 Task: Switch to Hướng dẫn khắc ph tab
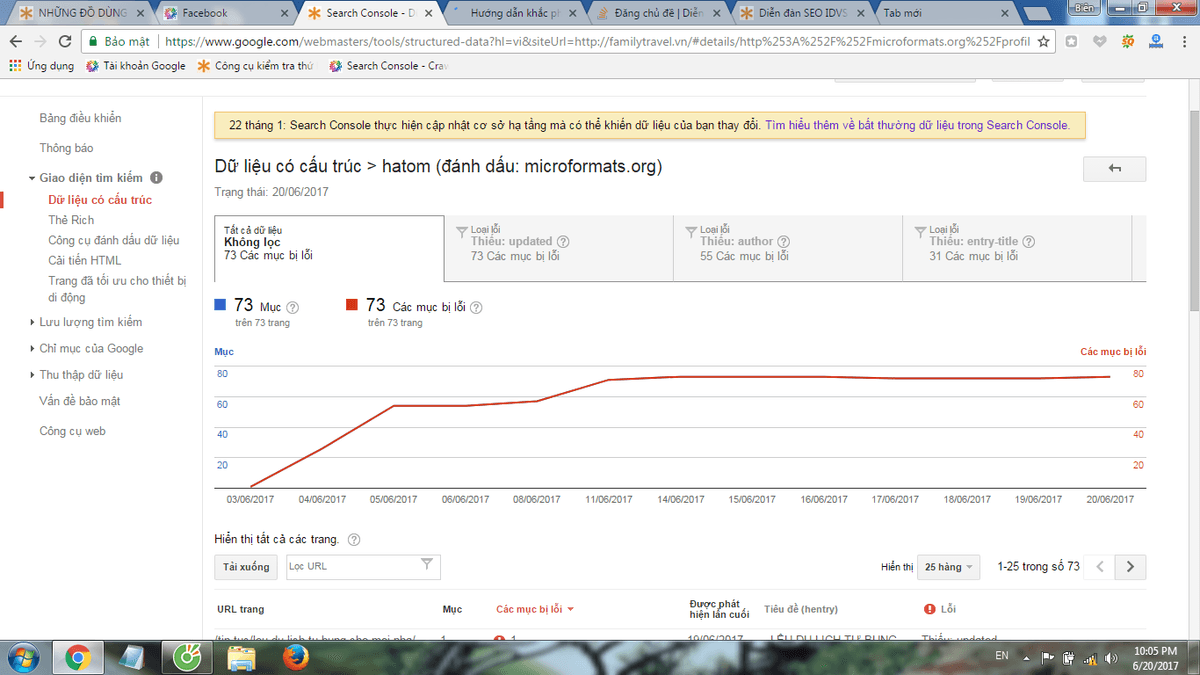pyautogui.click(x=515, y=13)
